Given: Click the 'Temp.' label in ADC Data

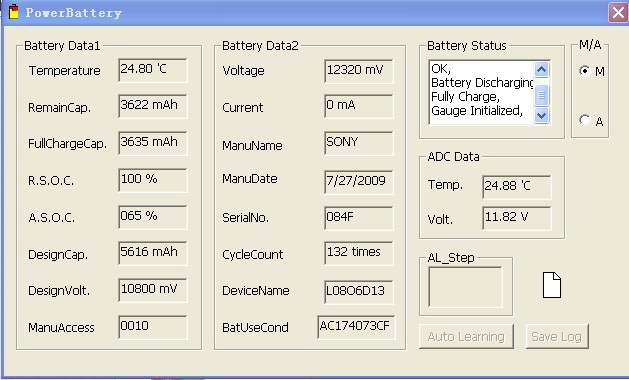Looking at the screenshot, I should tap(445, 185).
